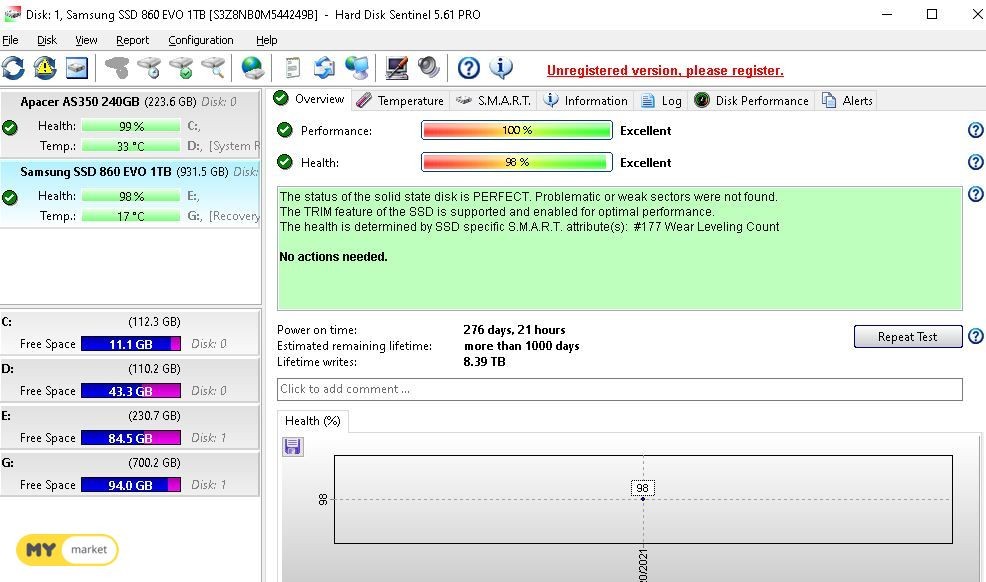Click the greyed-out disk toolbar icon

116,68
